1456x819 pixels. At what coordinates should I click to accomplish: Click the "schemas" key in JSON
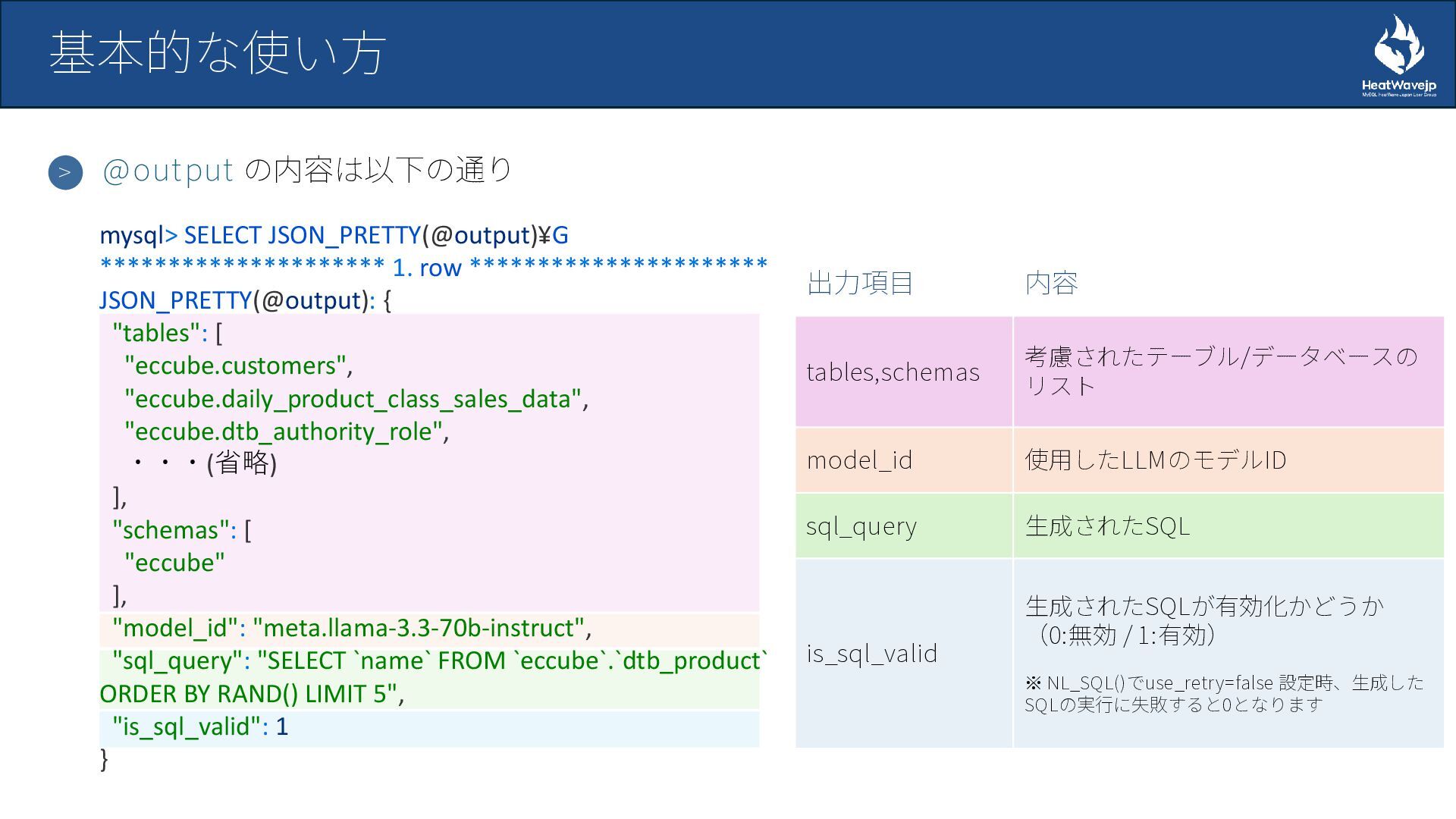click(x=171, y=529)
